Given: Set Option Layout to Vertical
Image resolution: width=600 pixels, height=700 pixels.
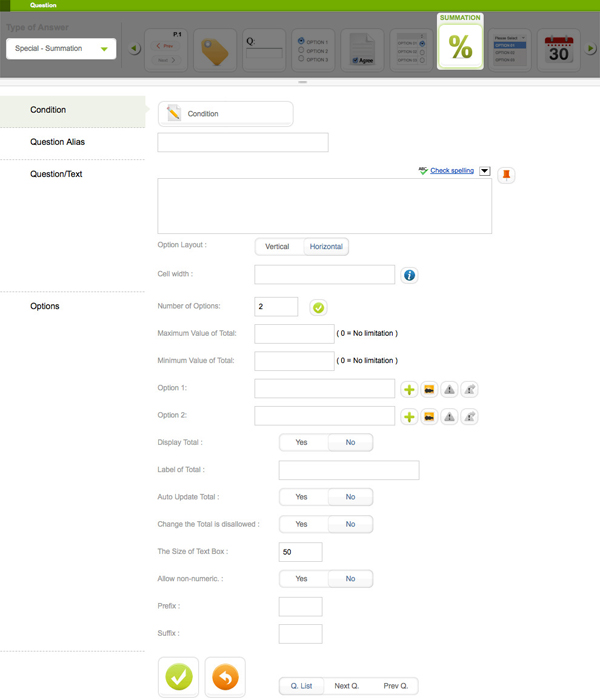Looking at the screenshot, I should coord(277,247).
